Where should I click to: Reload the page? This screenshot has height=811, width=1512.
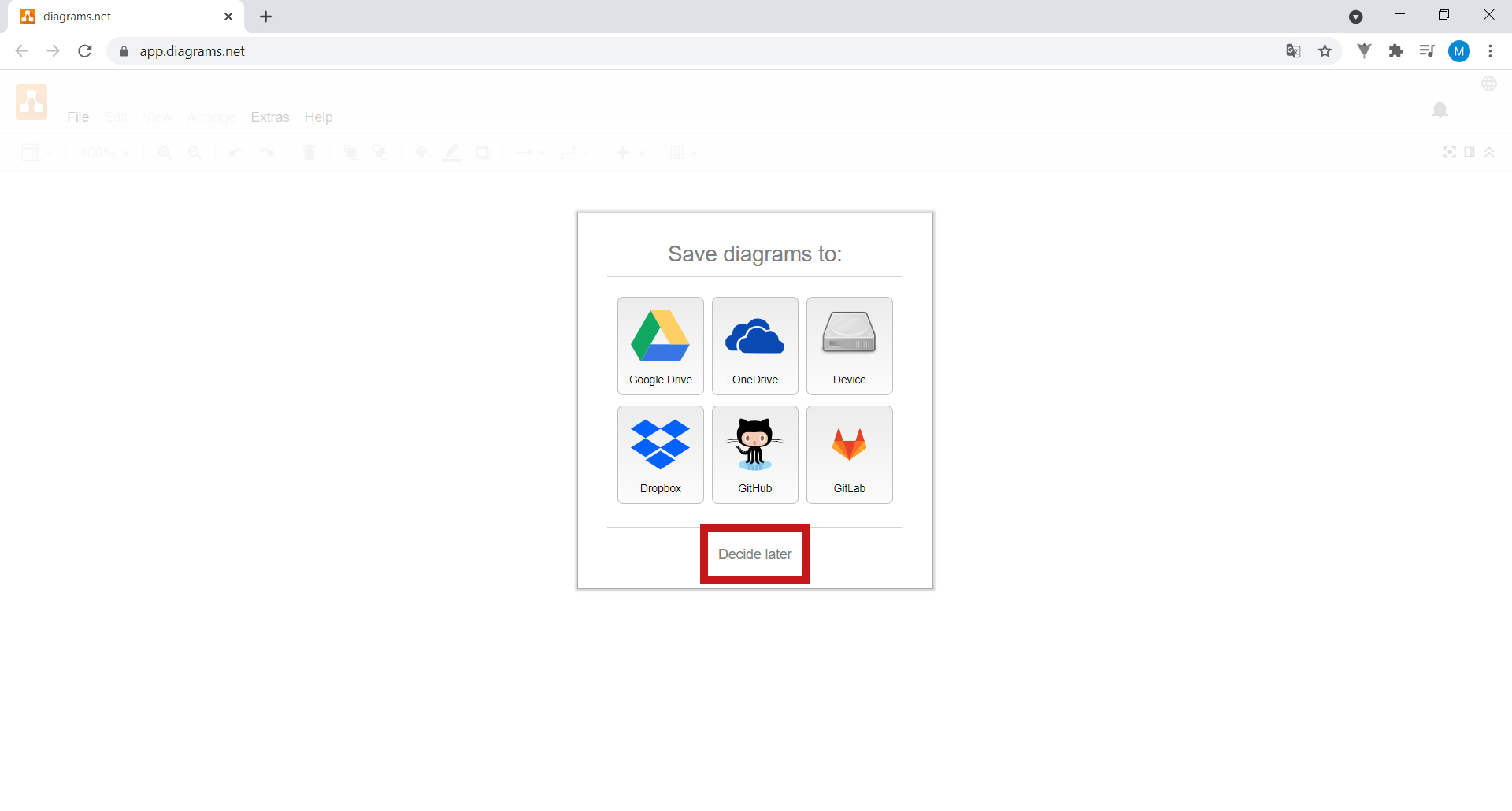85,51
